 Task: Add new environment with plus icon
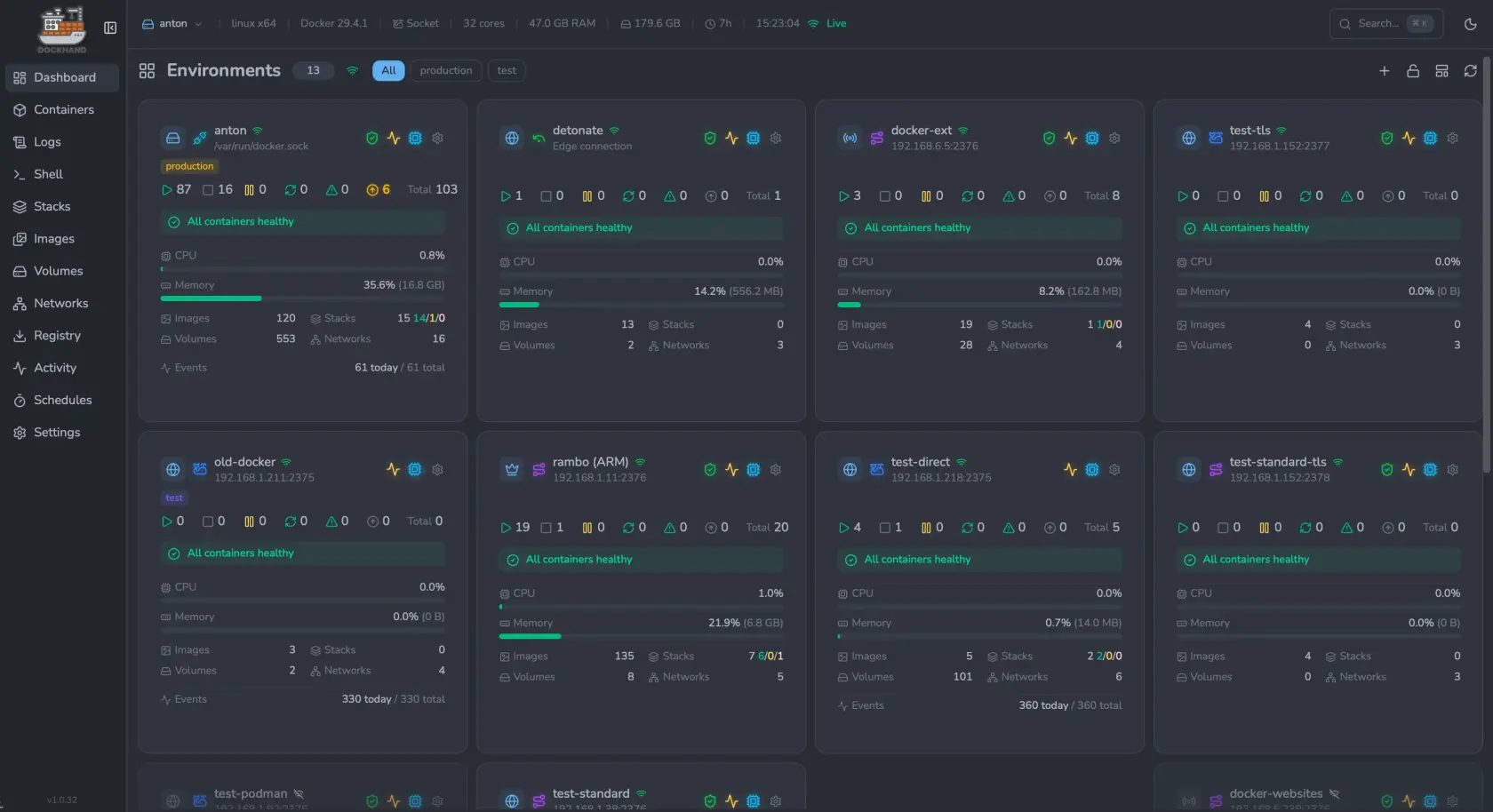1384,71
